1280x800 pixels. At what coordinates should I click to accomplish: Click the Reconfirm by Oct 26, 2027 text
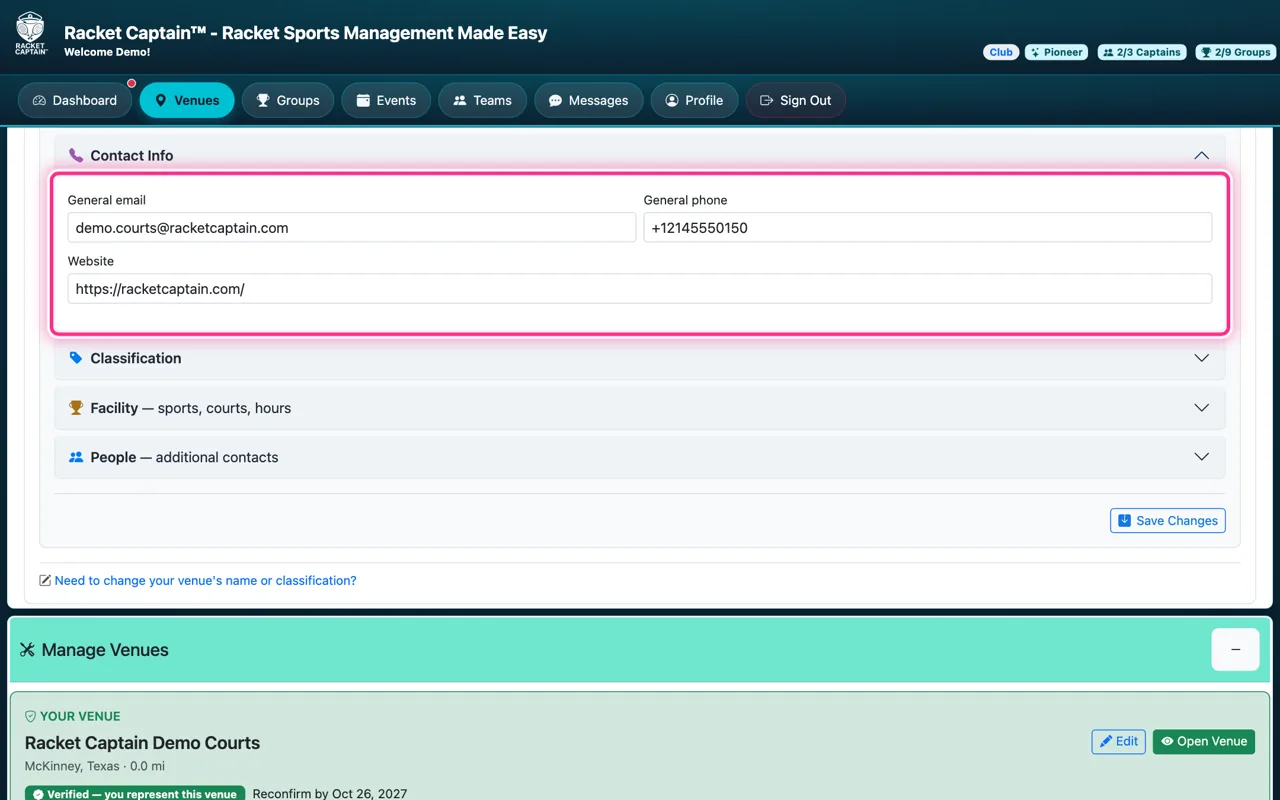(330, 794)
